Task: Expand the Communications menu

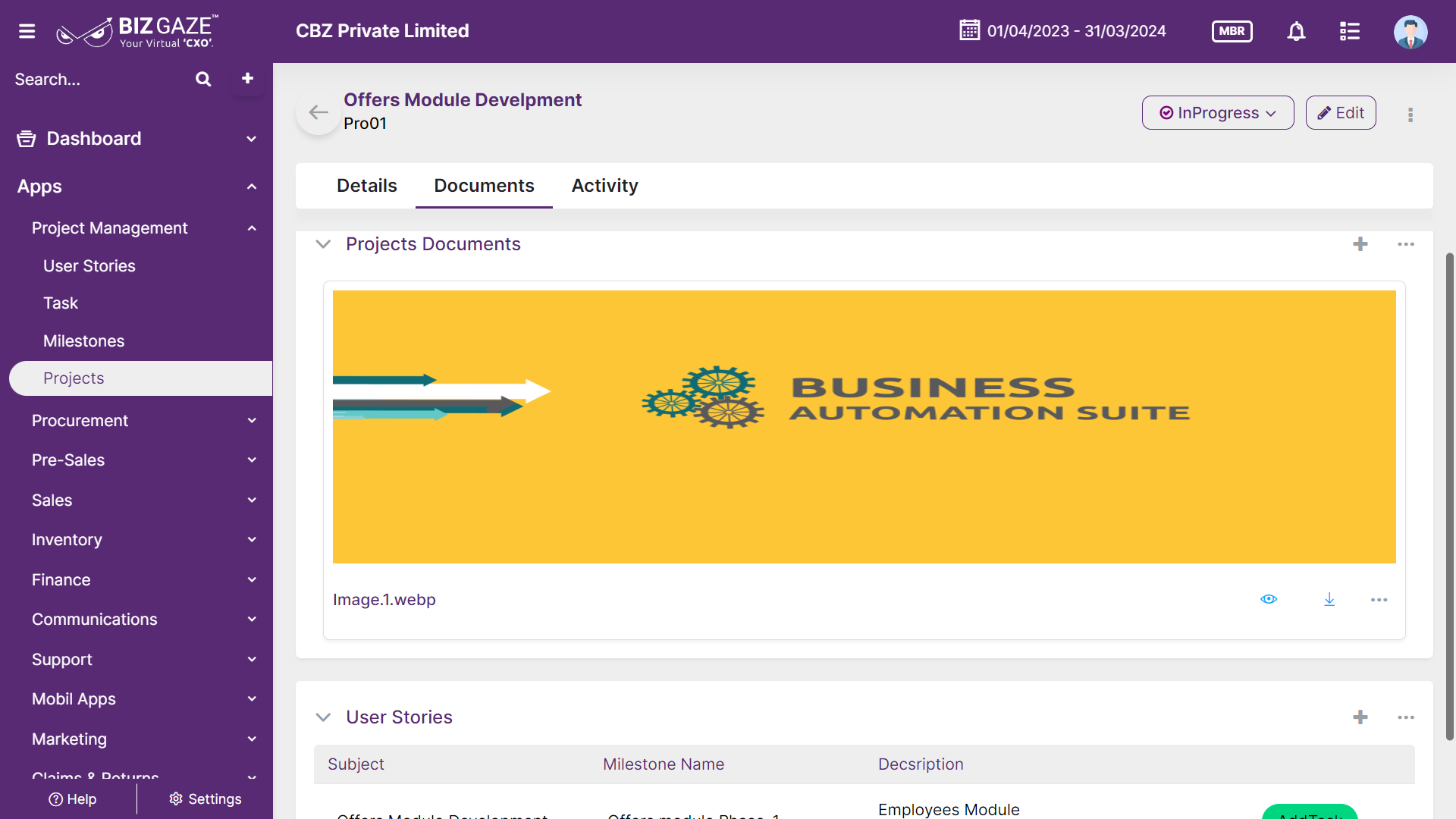Action: click(252, 619)
